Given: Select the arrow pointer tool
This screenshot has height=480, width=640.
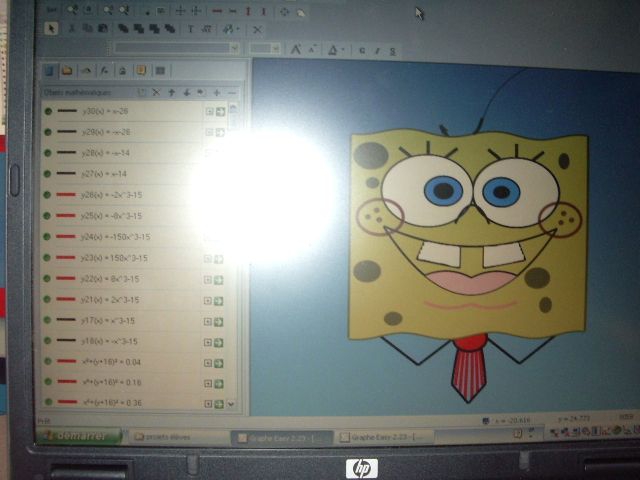Looking at the screenshot, I should click(51, 29).
